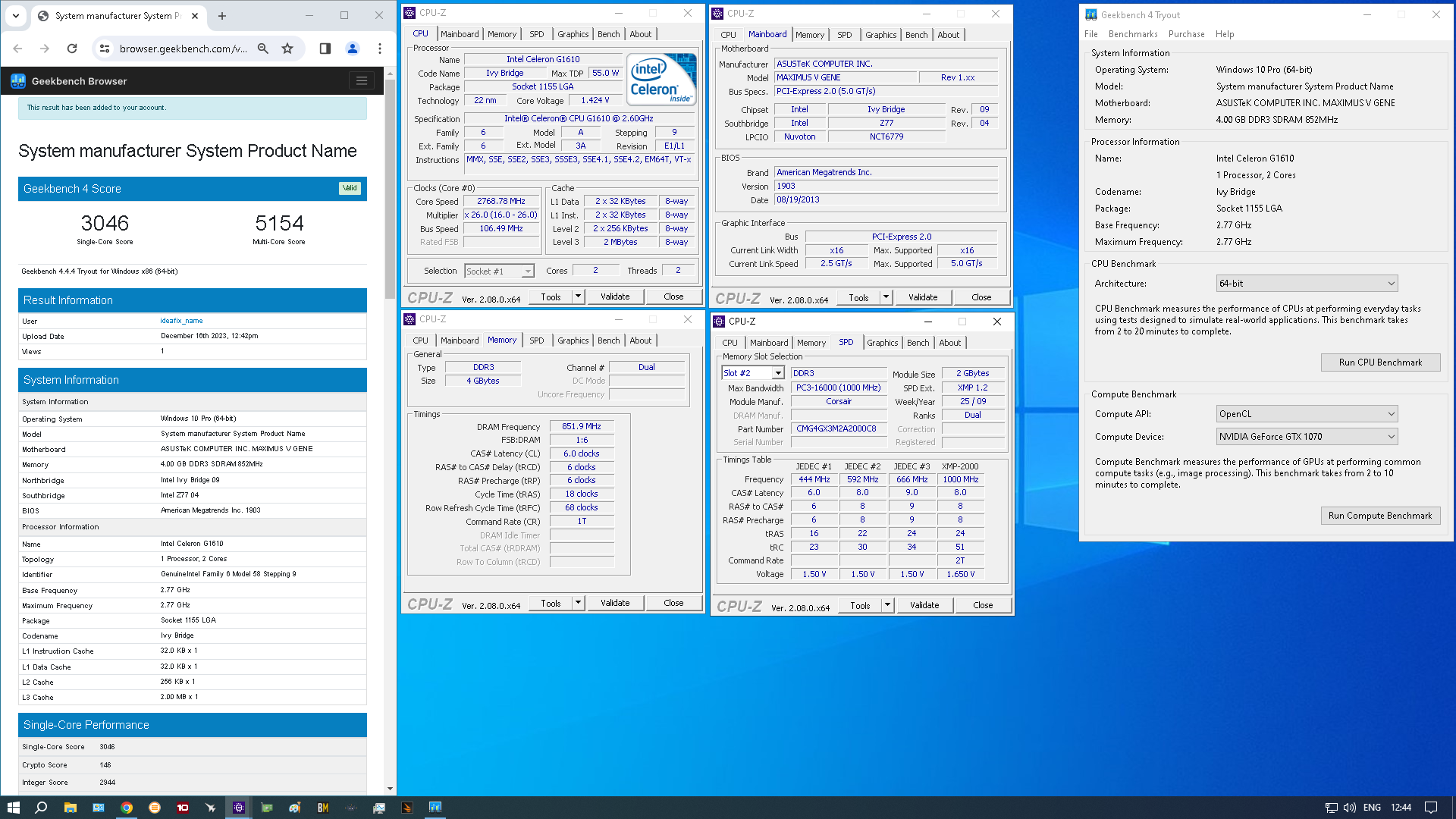1456x819 pixels.
Task: Click the Geekbench Browser logo icon
Action: [18, 81]
